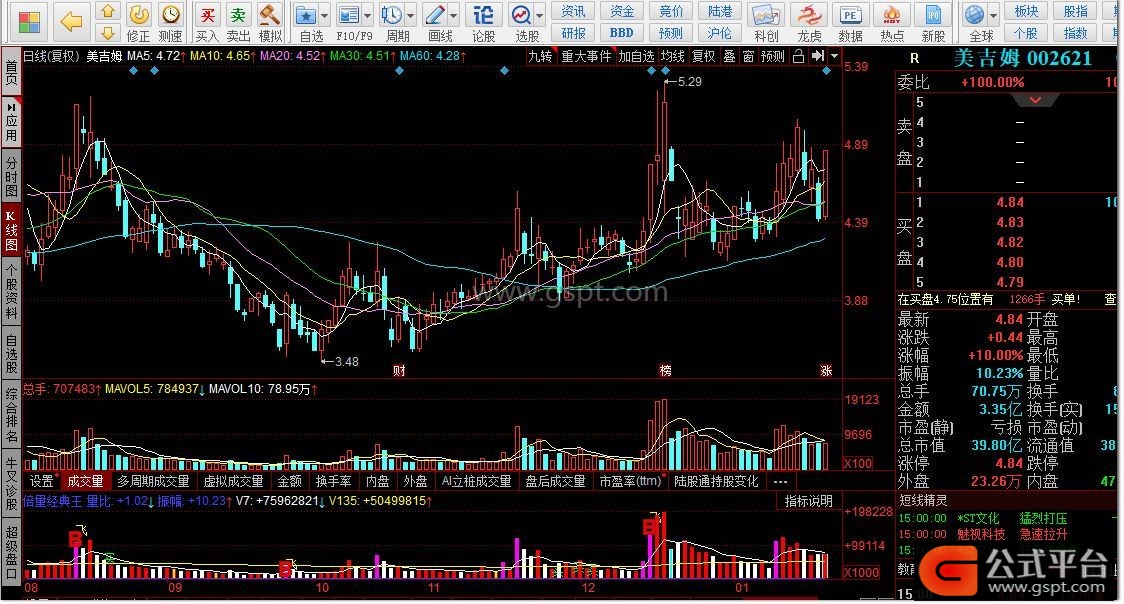Open the indicator tabs overflow menu (⋯)

pyautogui.click(x=781, y=481)
